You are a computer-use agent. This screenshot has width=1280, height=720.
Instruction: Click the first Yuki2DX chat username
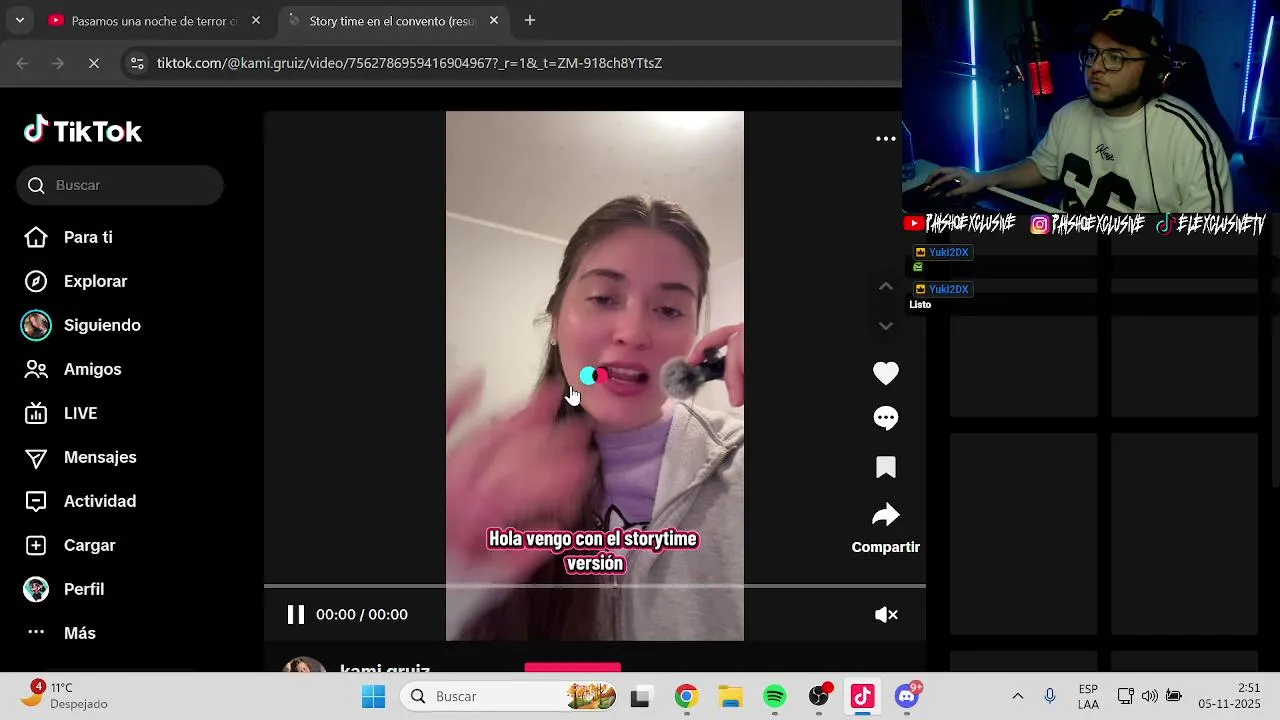pyautogui.click(x=948, y=252)
